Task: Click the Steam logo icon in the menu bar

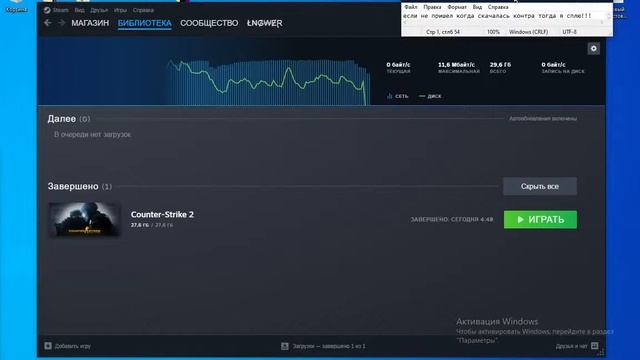Action: pyautogui.click(x=47, y=10)
